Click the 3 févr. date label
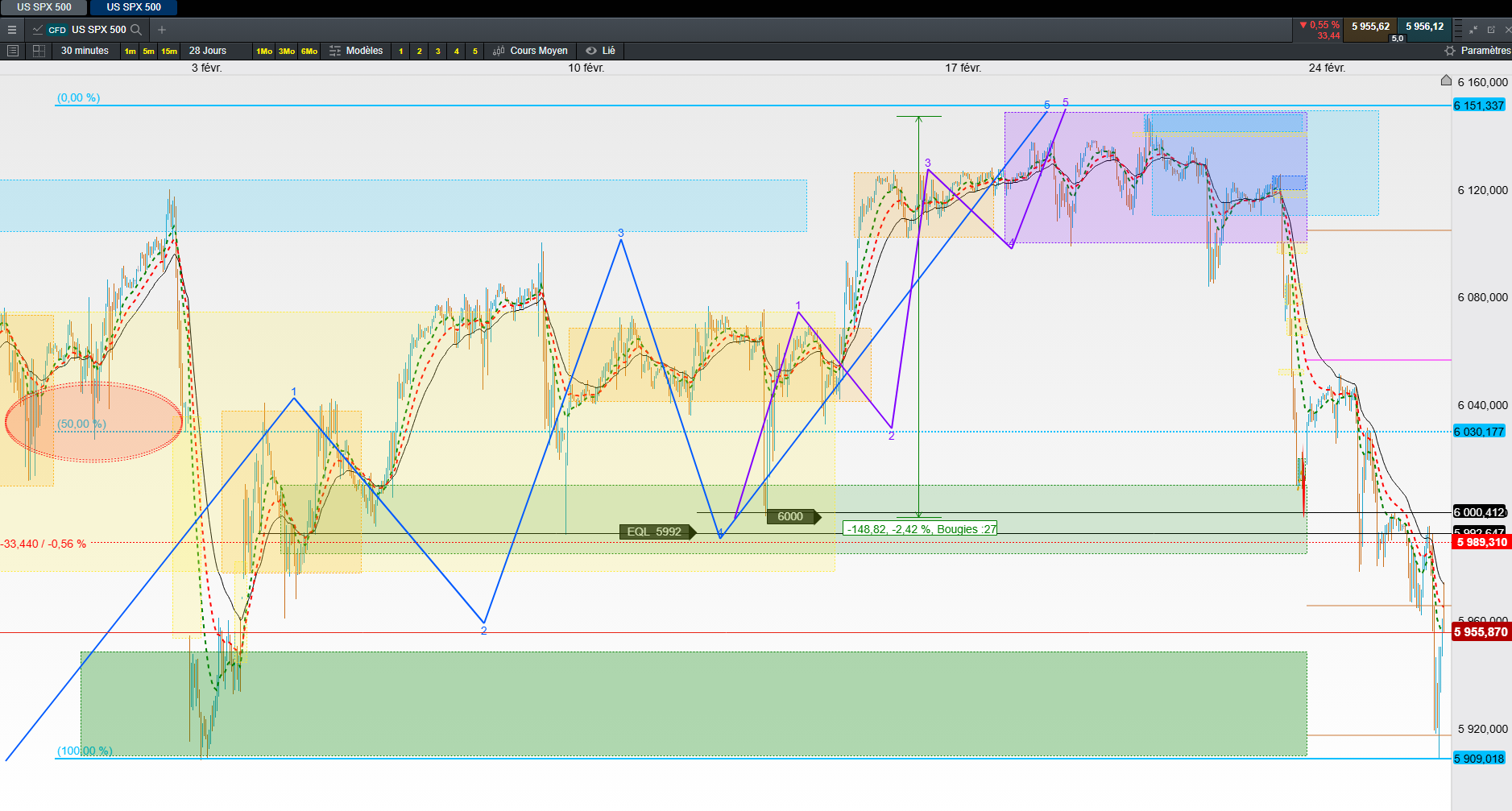 click(206, 68)
